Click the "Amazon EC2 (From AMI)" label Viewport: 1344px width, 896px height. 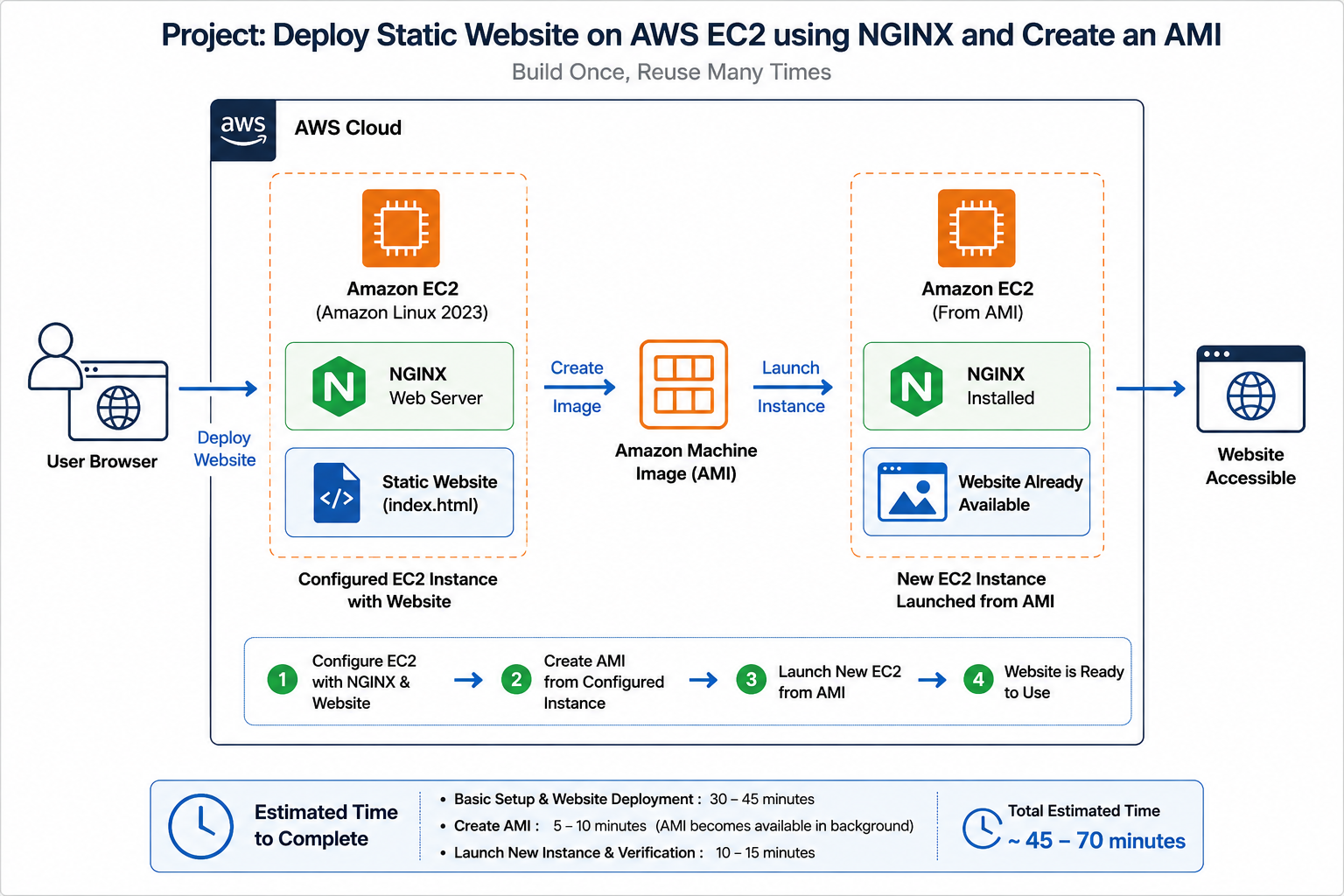pyautogui.click(x=977, y=300)
